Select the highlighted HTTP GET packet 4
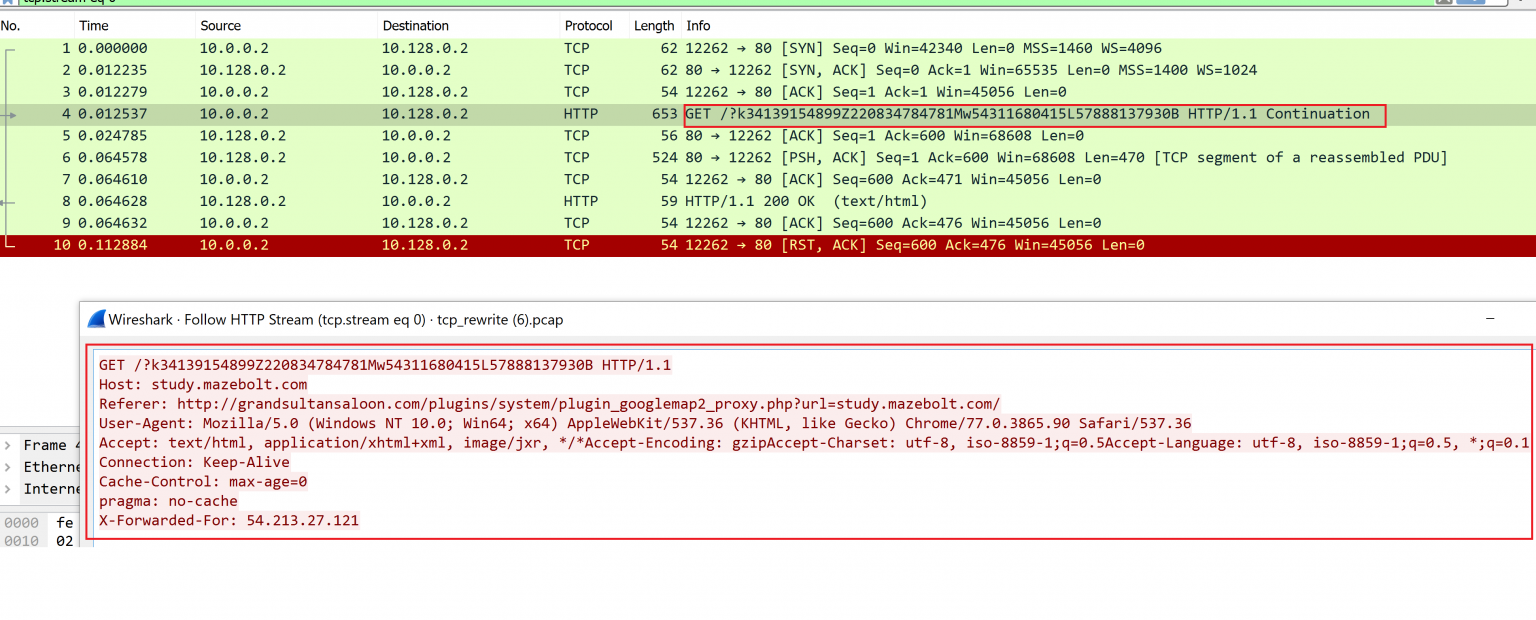This screenshot has width=1536, height=620. [x=400, y=113]
